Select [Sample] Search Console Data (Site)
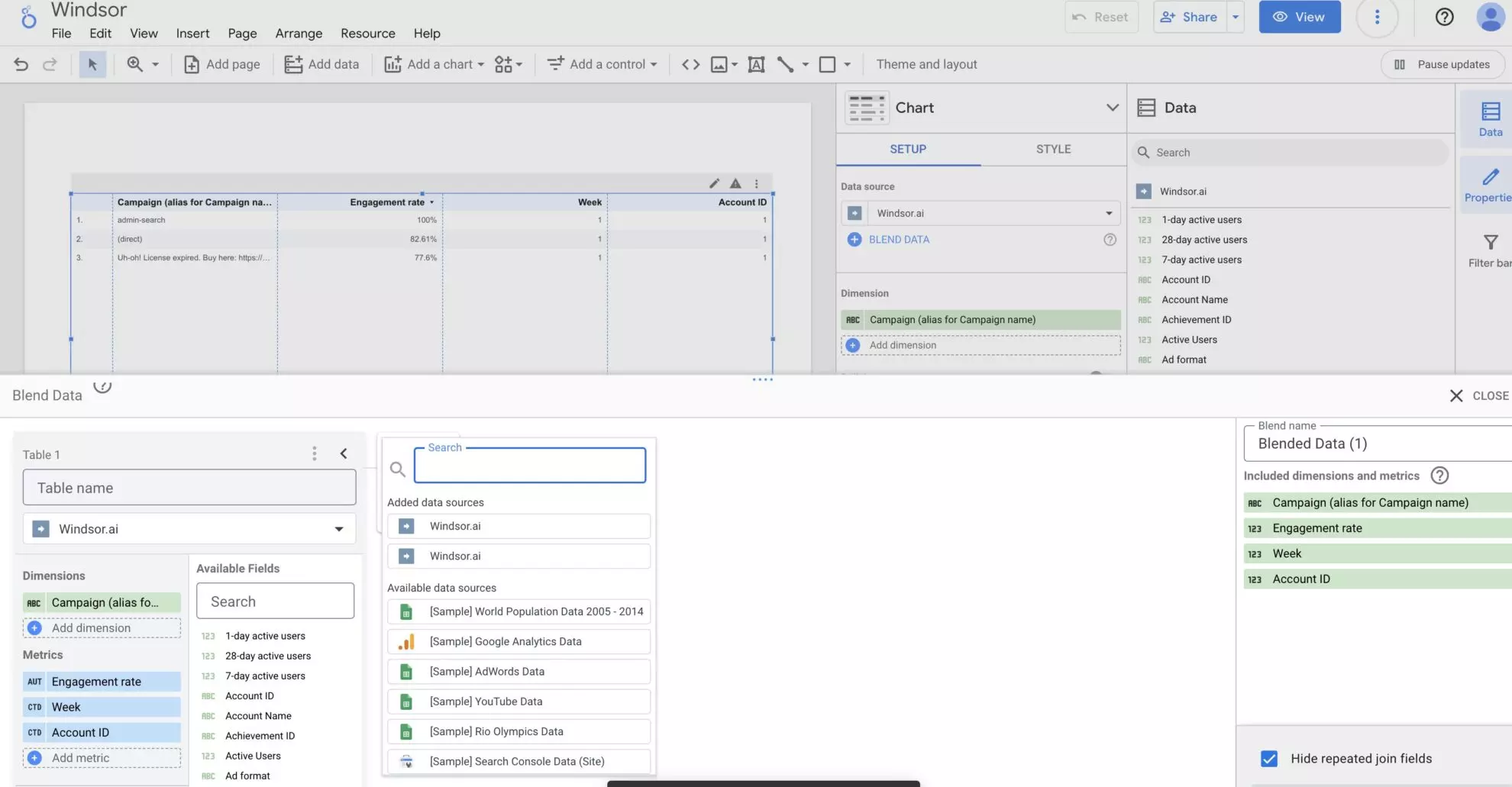Viewport: 1512px width, 787px height. coord(519,762)
